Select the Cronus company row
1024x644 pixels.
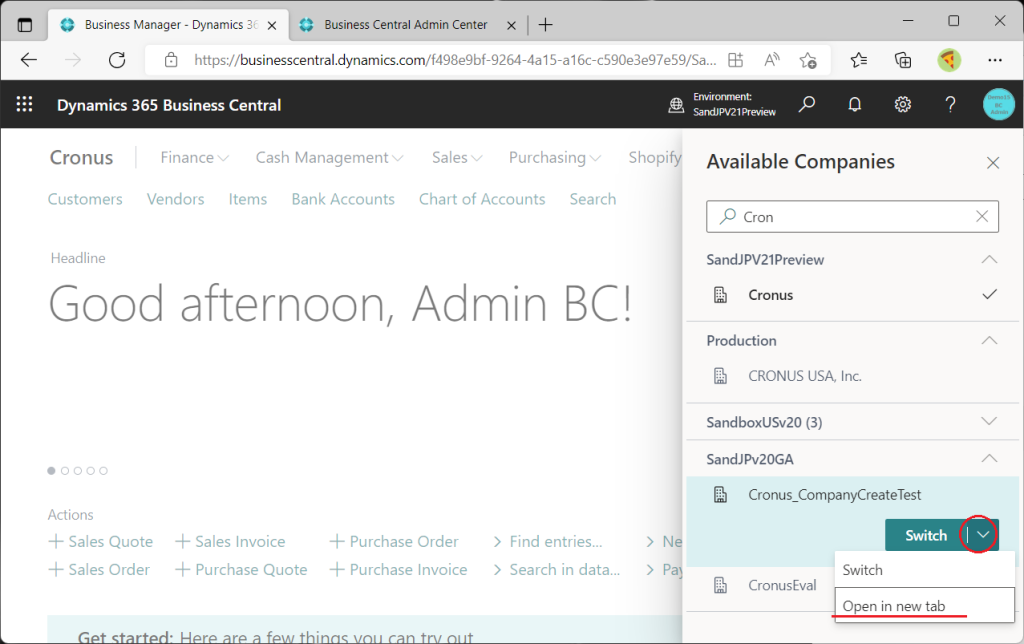tap(852, 295)
